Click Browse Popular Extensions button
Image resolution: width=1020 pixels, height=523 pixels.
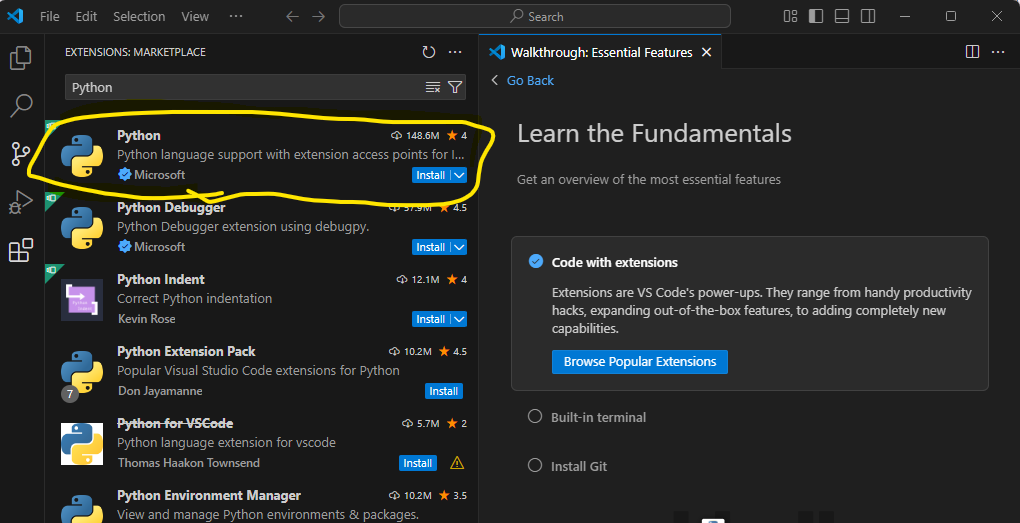pyautogui.click(x=639, y=362)
